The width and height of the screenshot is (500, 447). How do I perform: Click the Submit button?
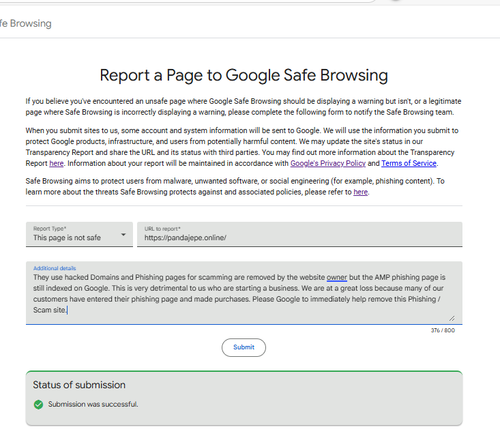click(244, 347)
